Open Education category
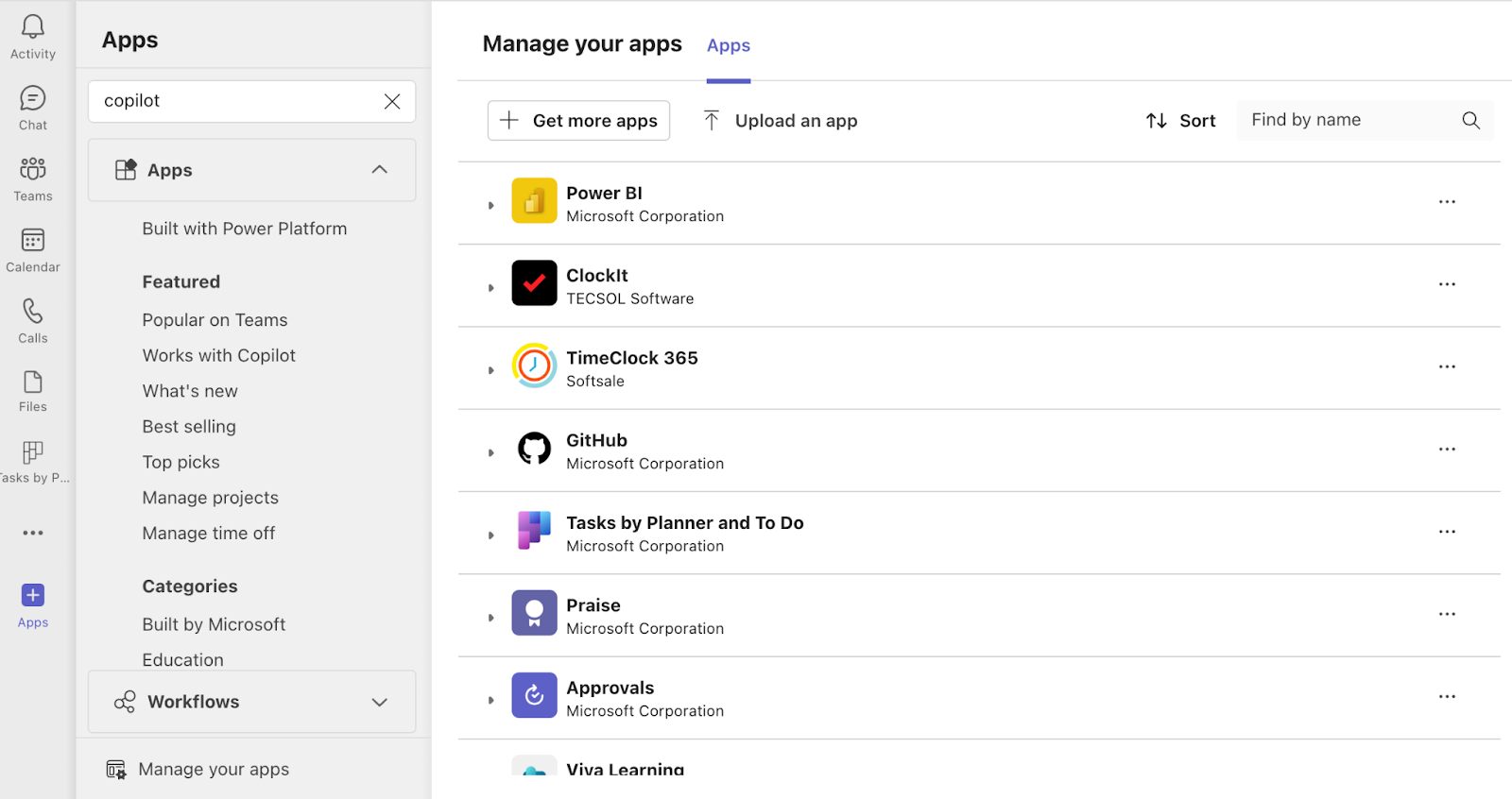The image size is (1512, 799). click(x=182, y=660)
